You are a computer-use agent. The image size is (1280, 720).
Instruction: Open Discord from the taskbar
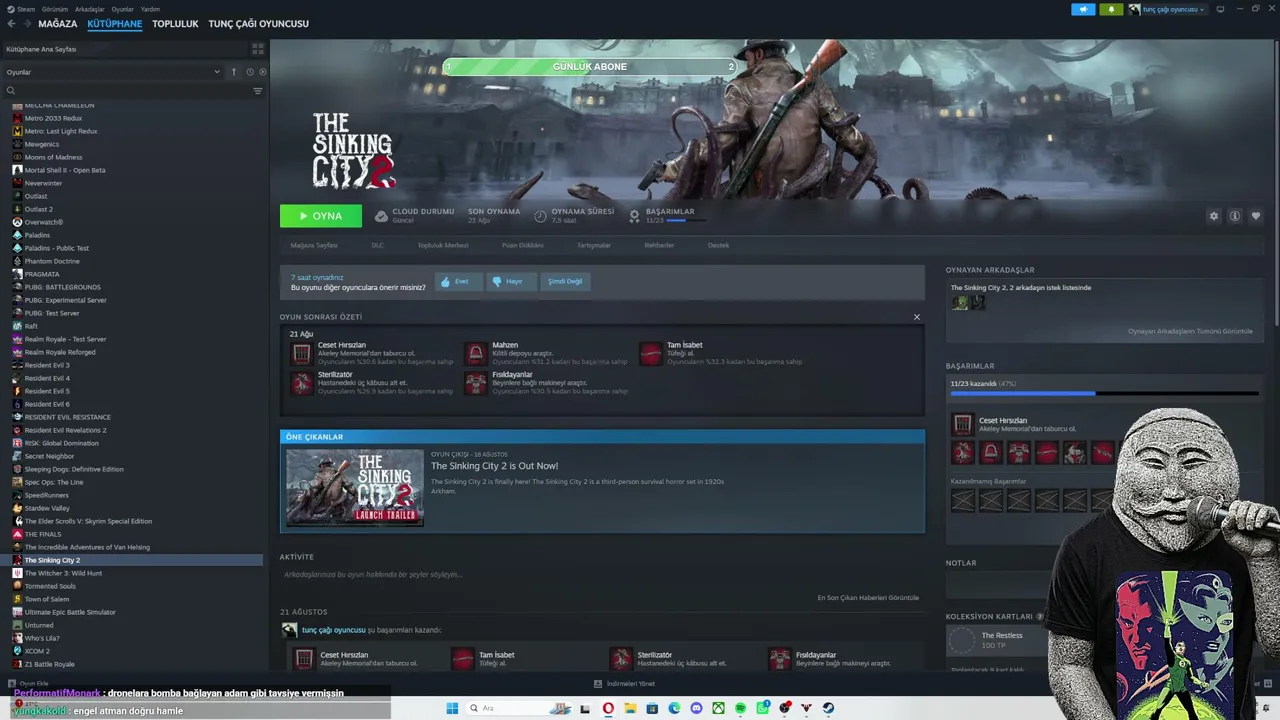point(696,708)
